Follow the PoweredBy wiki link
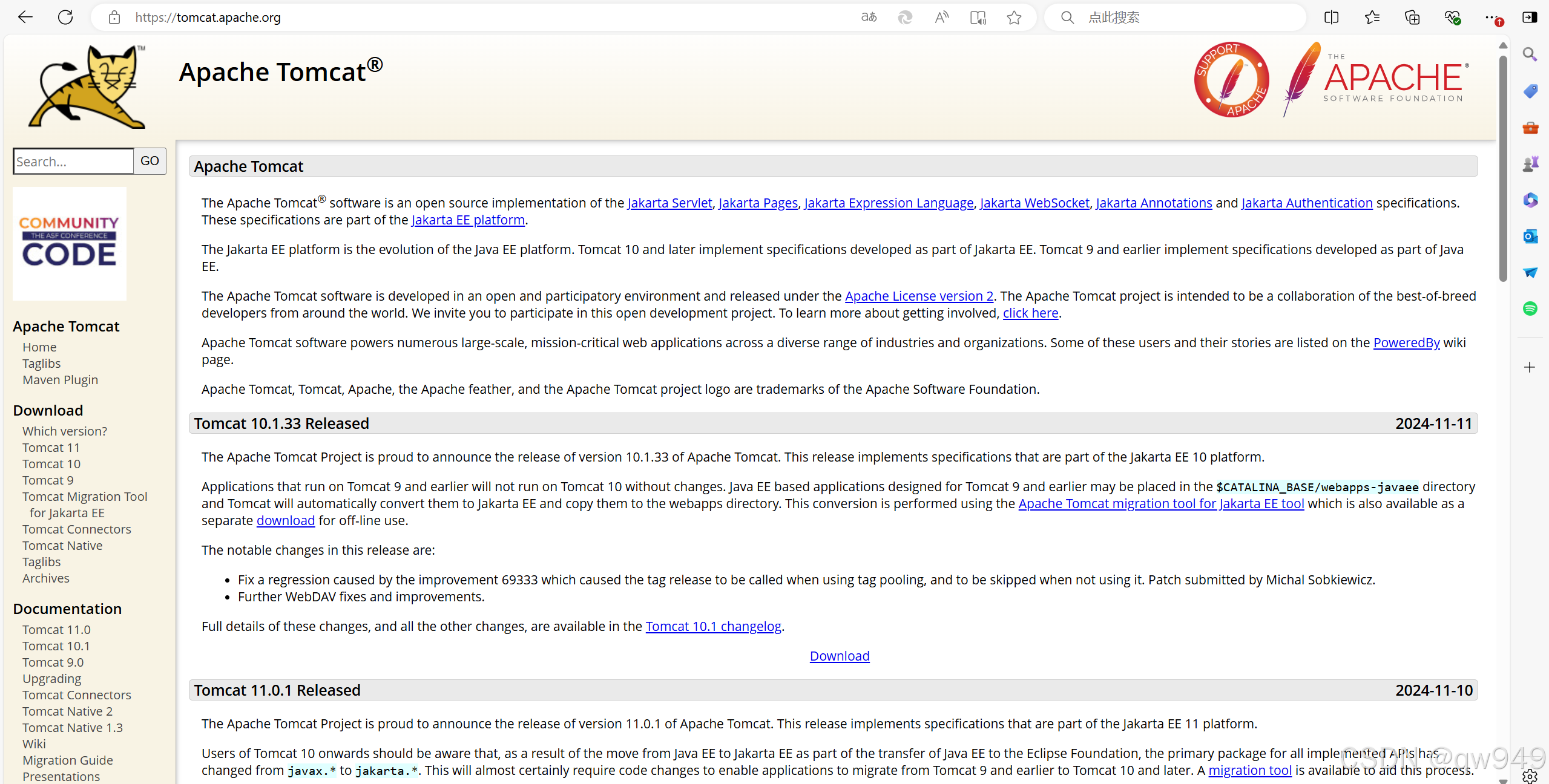Image resolution: width=1549 pixels, height=784 pixels. coord(1406,343)
